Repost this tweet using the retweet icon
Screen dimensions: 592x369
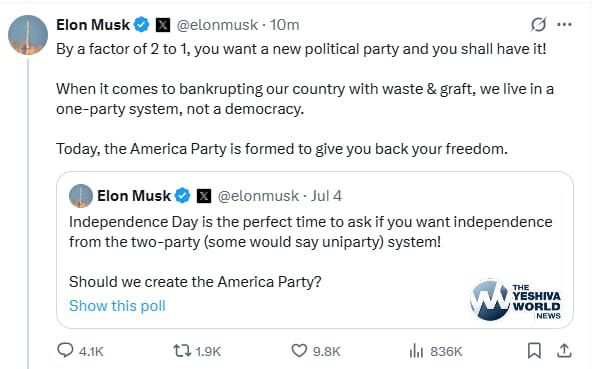[x=182, y=351]
